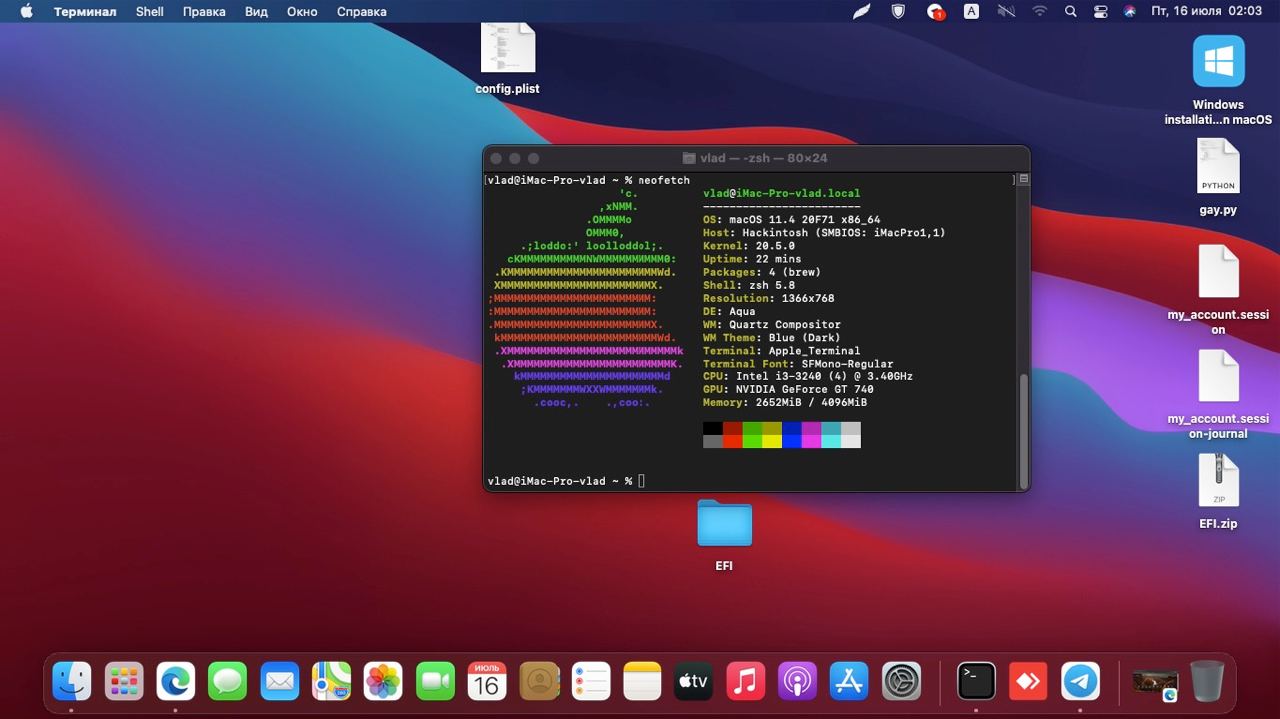
Task: Click the bright green color block in neofetch output
Action: click(x=752, y=441)
